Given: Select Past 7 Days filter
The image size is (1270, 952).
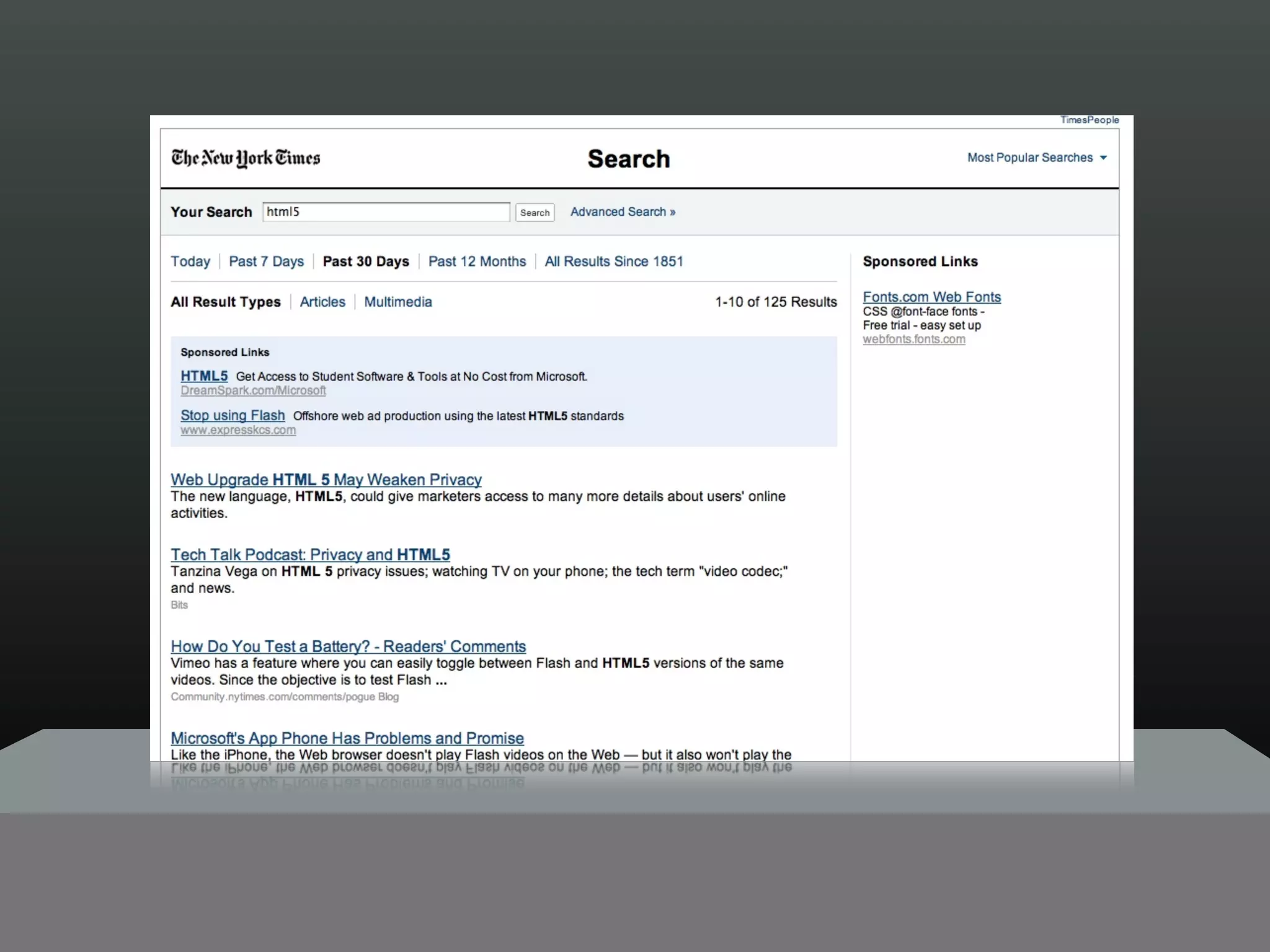Looking at the screenshot, I should 266,262.
